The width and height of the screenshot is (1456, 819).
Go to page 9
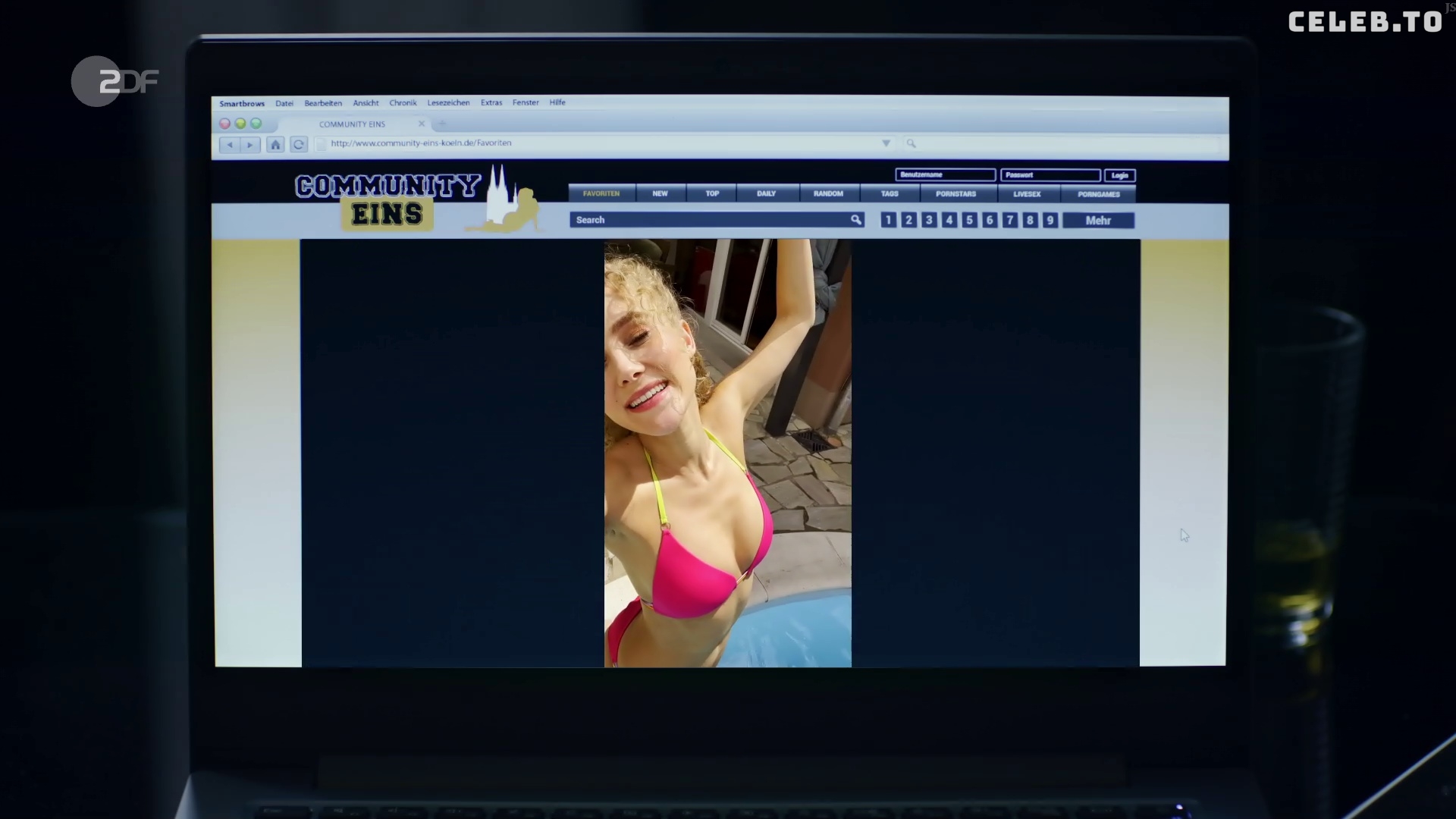1050,220
